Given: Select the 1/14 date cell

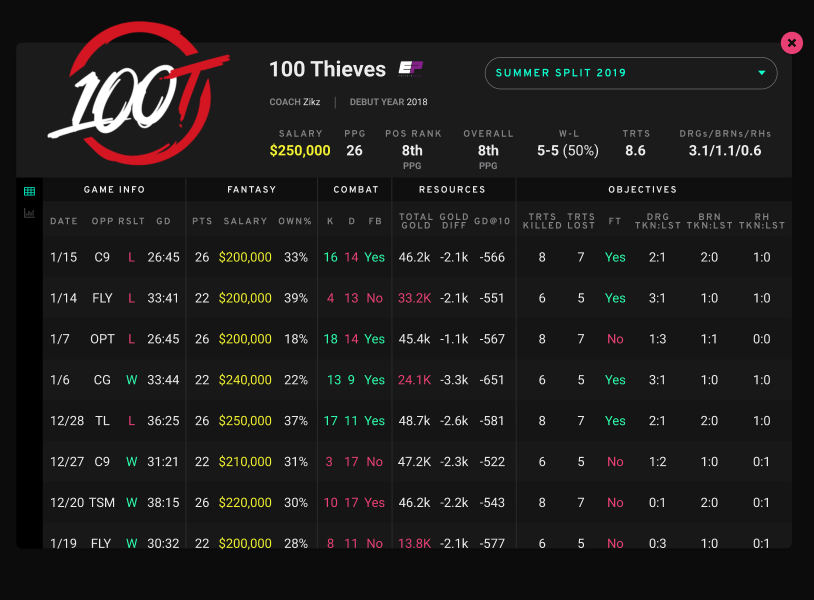Looking at the screenshot, I should tap(63, 298).
